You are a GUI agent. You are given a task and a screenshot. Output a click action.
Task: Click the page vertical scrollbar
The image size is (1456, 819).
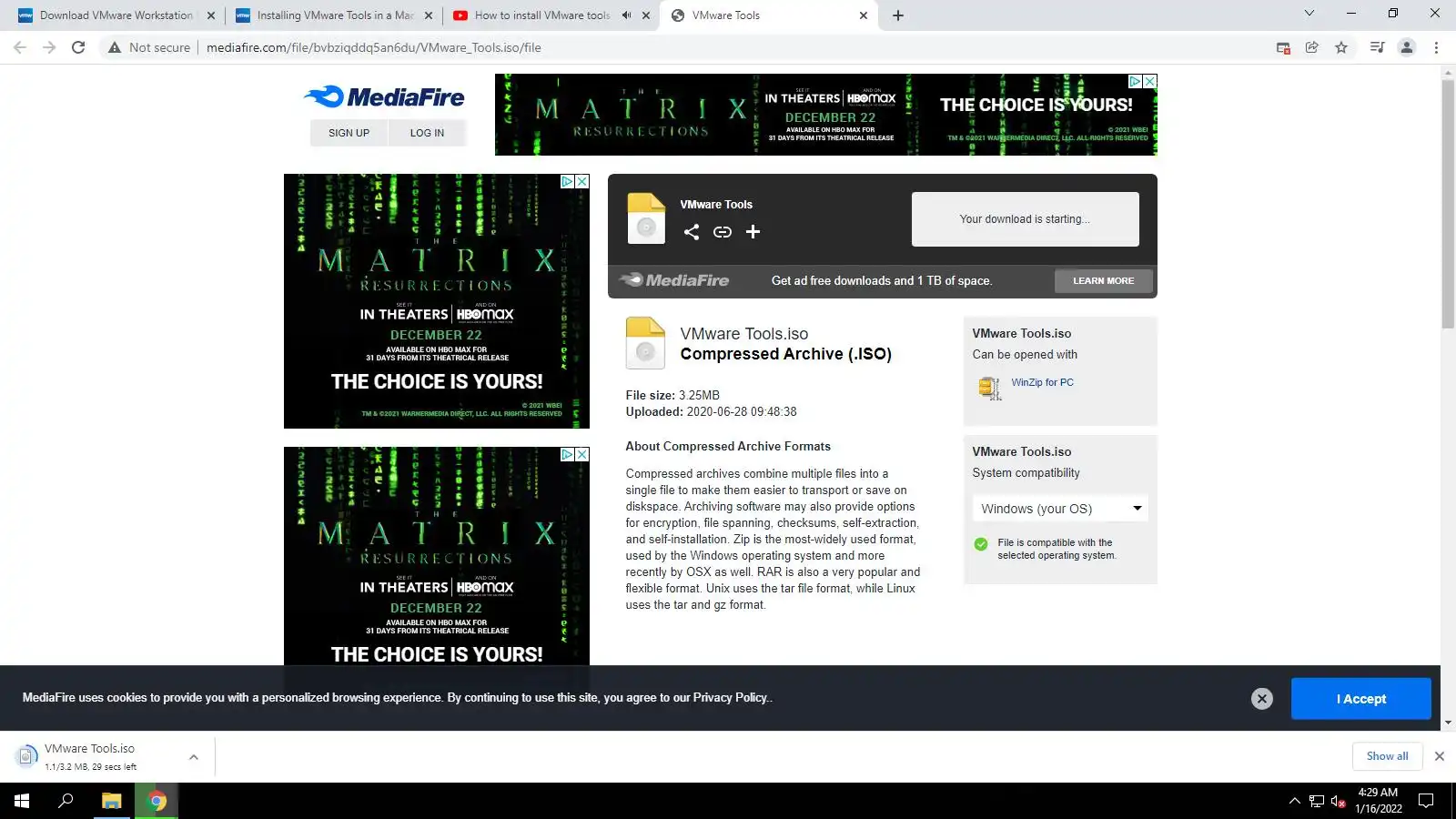coord(1448,205)
